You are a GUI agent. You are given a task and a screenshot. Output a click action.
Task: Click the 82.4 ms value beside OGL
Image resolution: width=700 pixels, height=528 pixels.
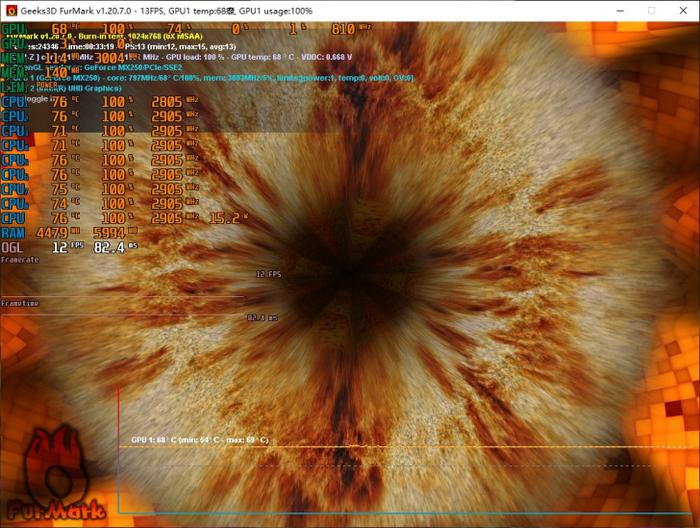click(x=115, y=247)
